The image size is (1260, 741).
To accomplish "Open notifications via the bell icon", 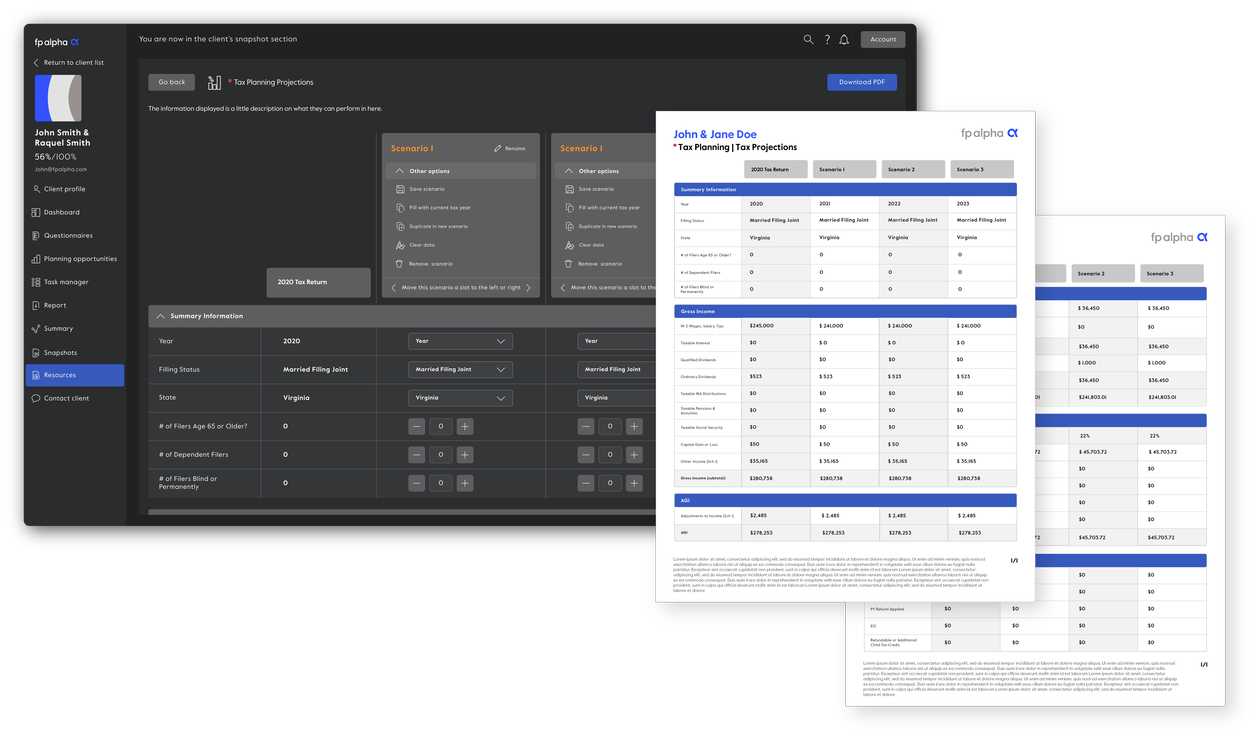I will click(843, 39).
